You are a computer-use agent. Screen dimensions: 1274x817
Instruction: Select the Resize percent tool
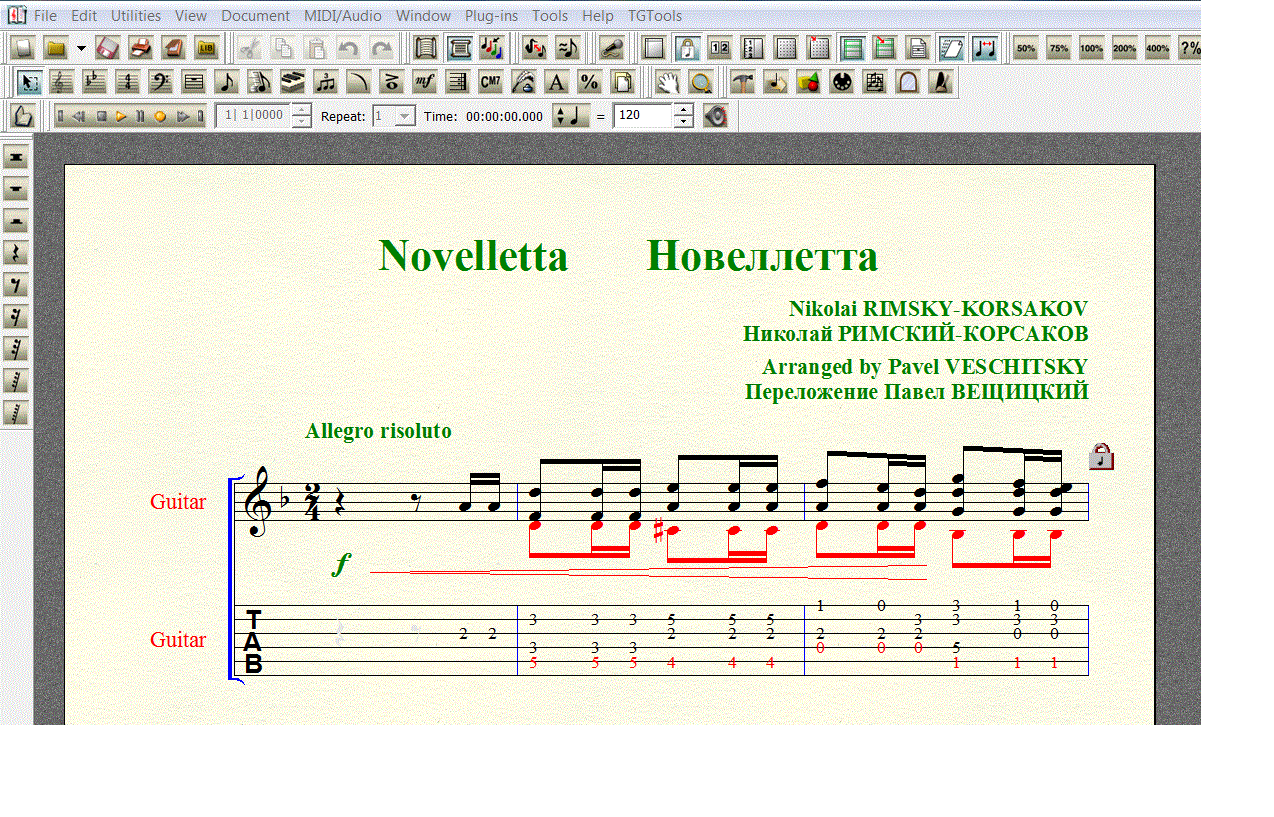coord(589,81)
